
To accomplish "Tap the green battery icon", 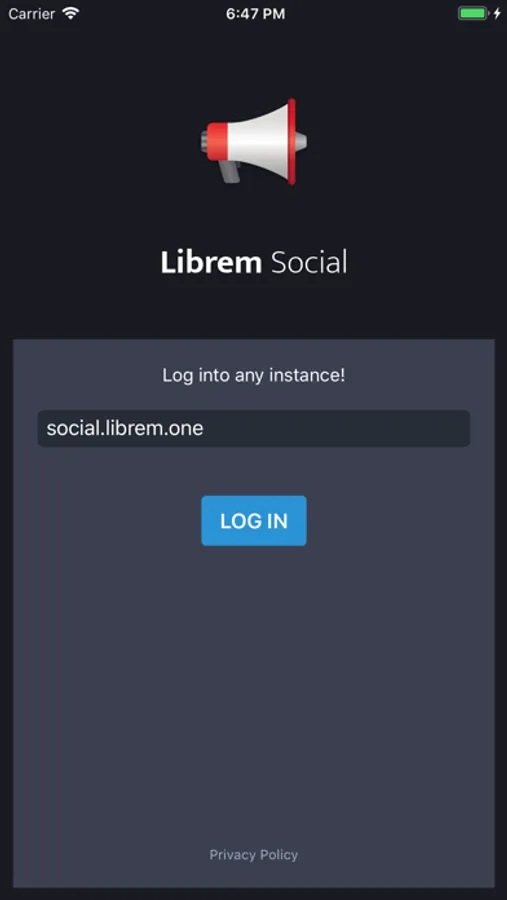I will [x=473, y=14].
